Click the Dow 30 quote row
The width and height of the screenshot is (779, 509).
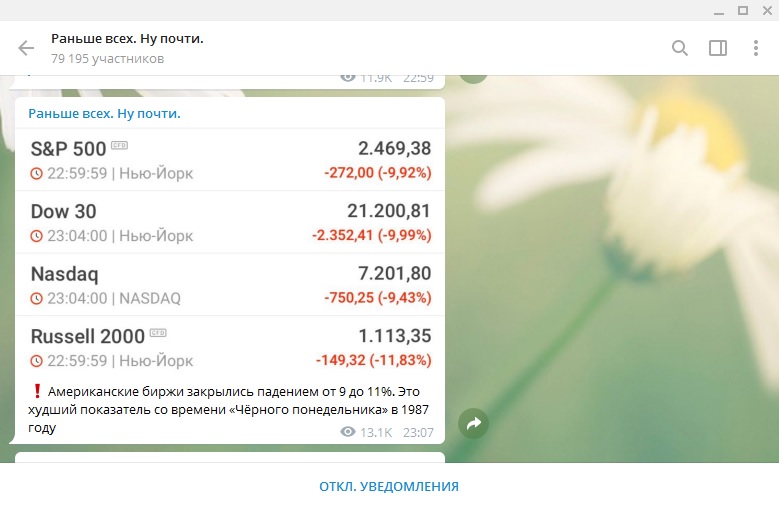coord(230,222)
